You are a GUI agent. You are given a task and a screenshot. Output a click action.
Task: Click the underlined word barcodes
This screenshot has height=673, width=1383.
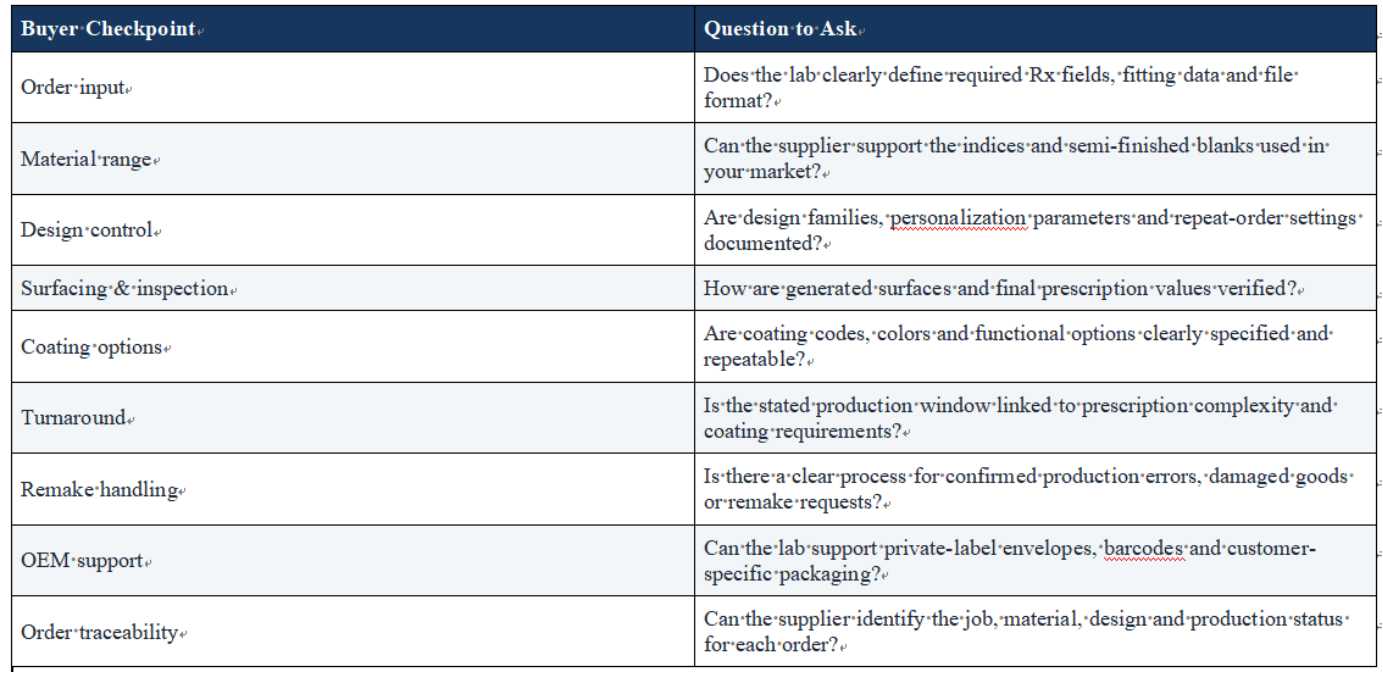tap(1143, 548)
